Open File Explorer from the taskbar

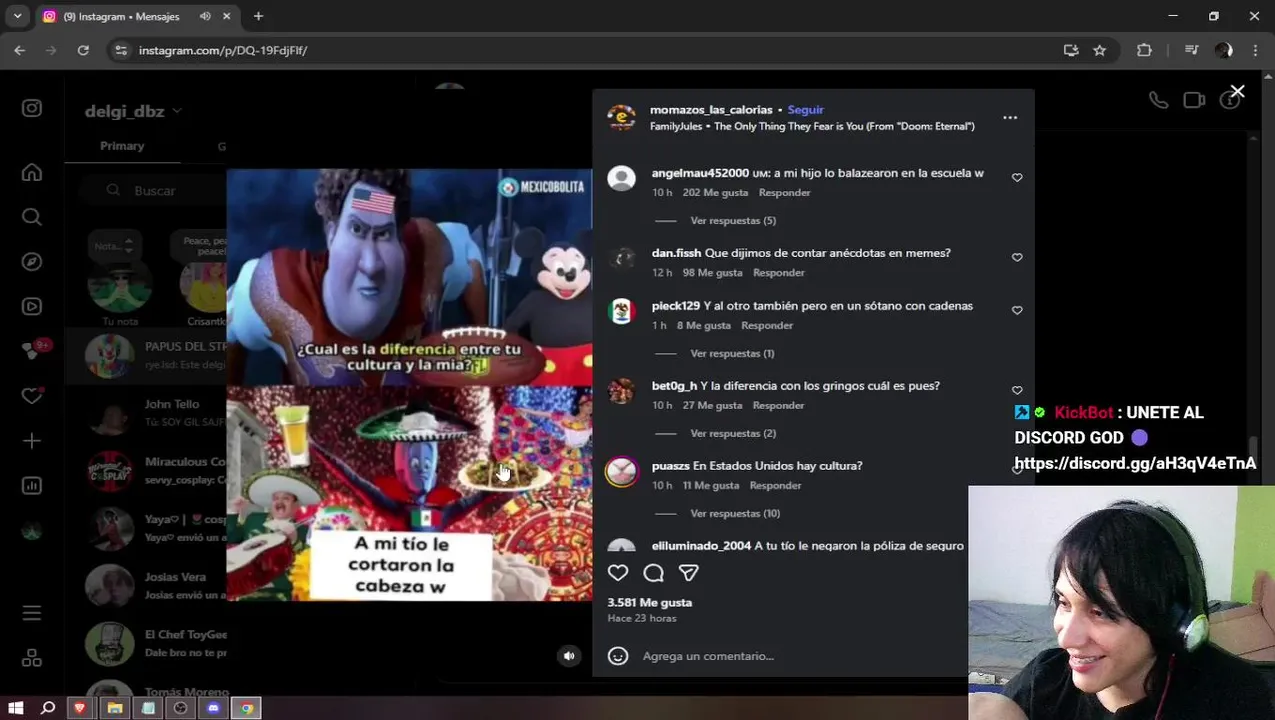115,708
